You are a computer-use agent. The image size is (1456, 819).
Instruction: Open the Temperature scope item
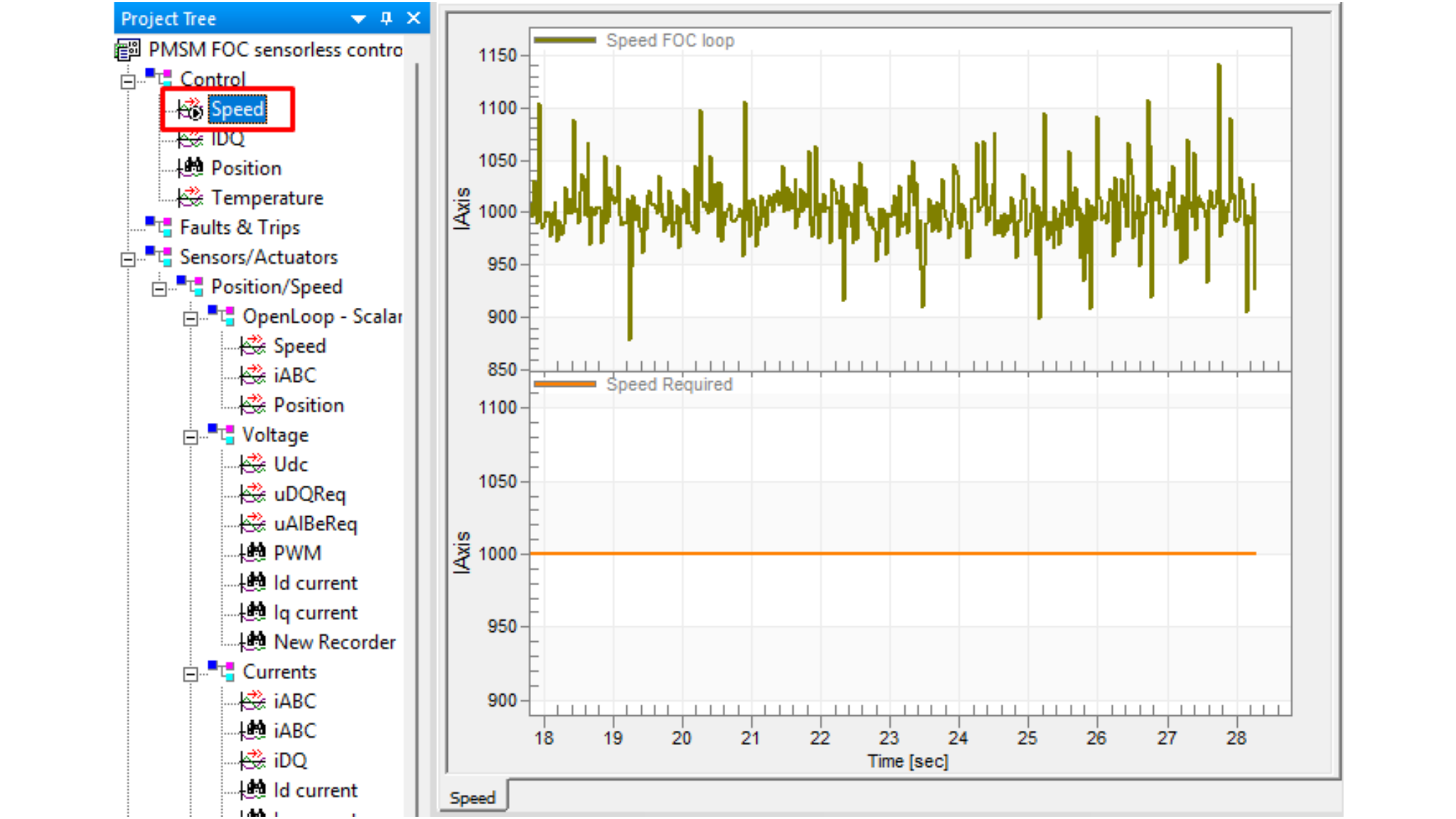[267, 198]
